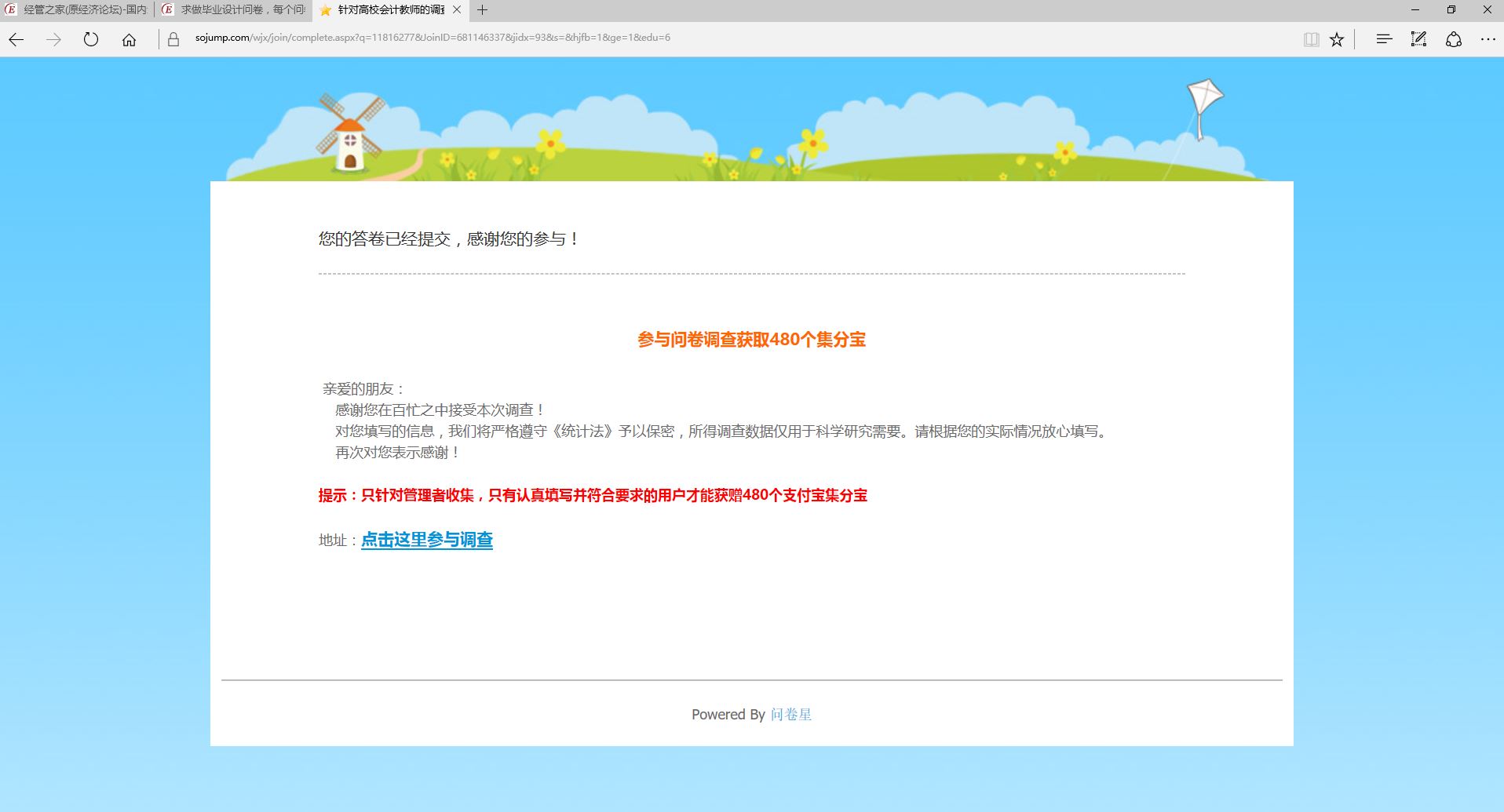The image size is (1504, 812).
Task: Make a web note with the pen icon
Action: [1418, 39]
